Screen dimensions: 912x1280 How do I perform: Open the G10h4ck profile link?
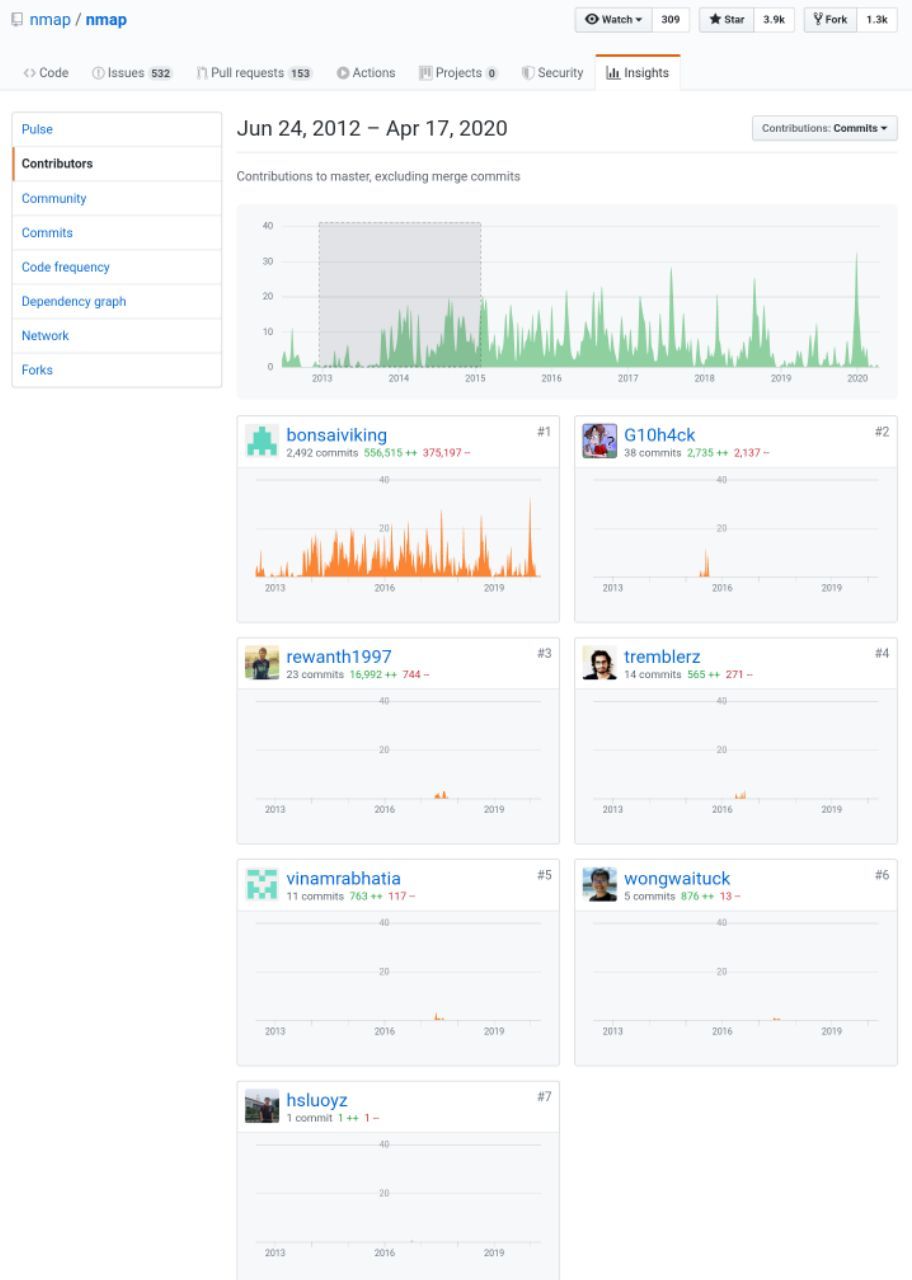pos(659,434)
